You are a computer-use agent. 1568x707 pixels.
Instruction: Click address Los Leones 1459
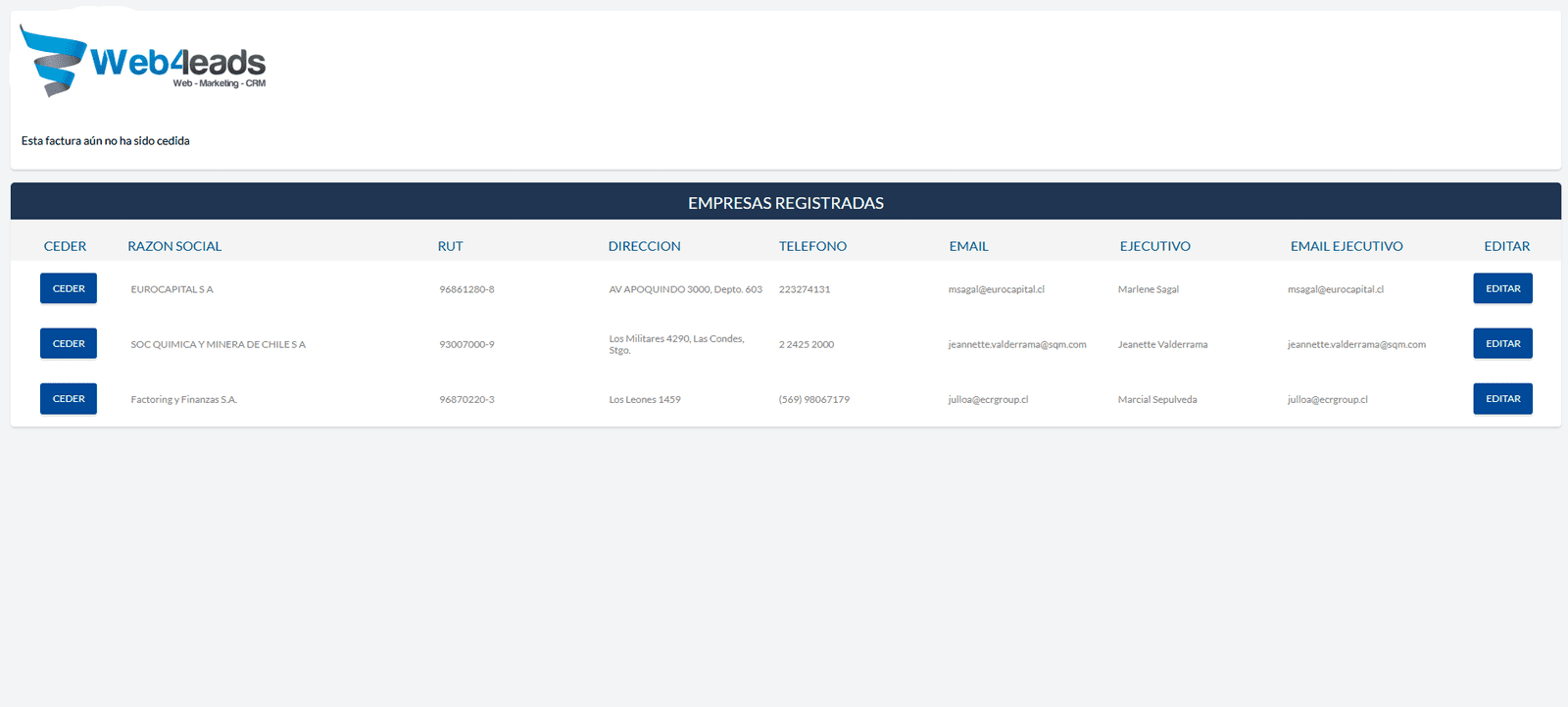(645, 399)
